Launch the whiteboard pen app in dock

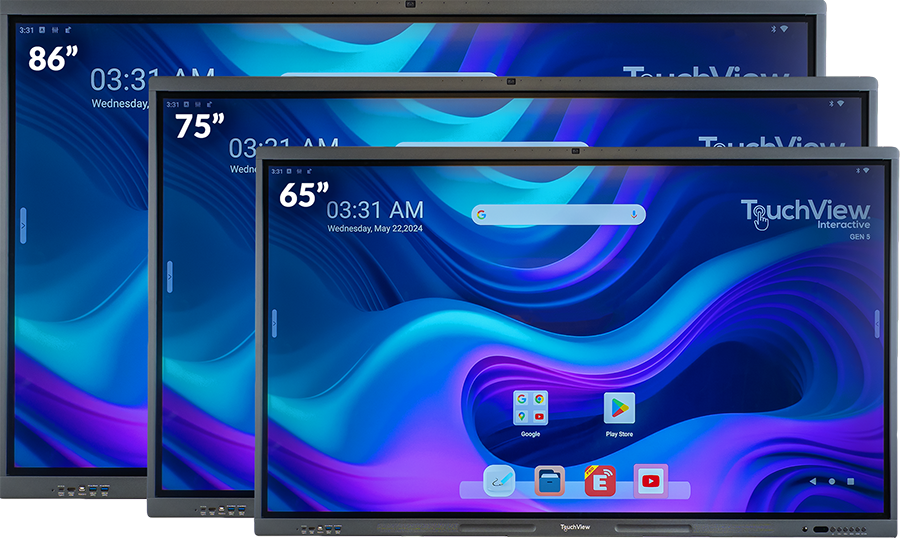tap(499, 481)
